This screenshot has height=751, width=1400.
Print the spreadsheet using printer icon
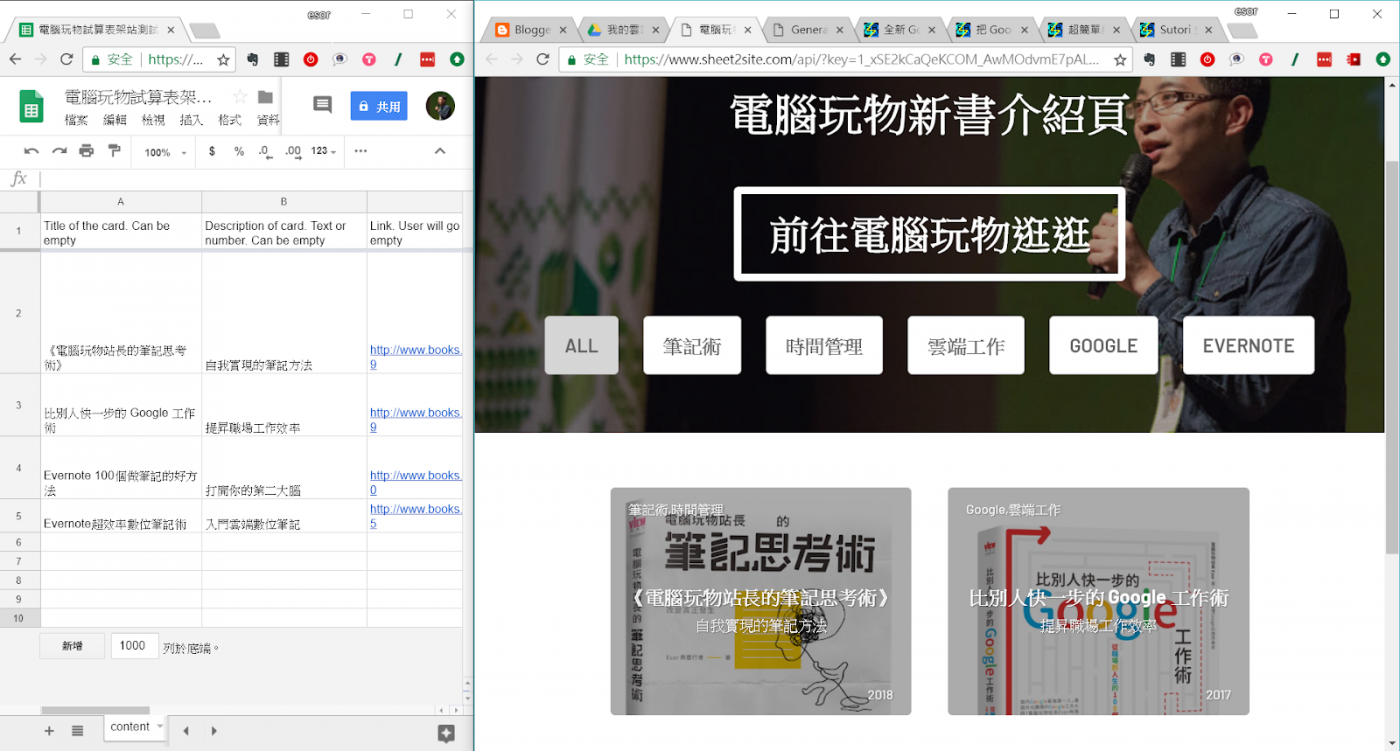click(86, 151)
